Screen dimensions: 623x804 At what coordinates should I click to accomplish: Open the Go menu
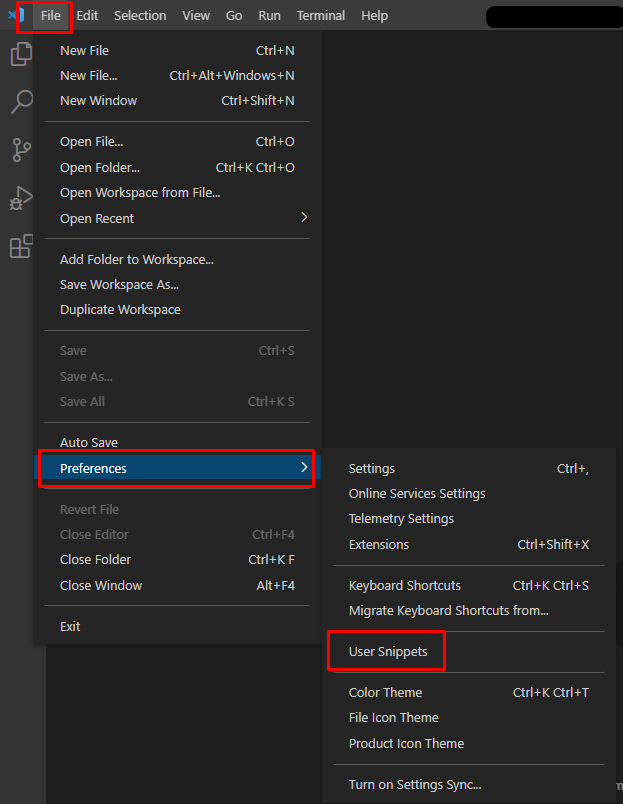coord(234,15)
